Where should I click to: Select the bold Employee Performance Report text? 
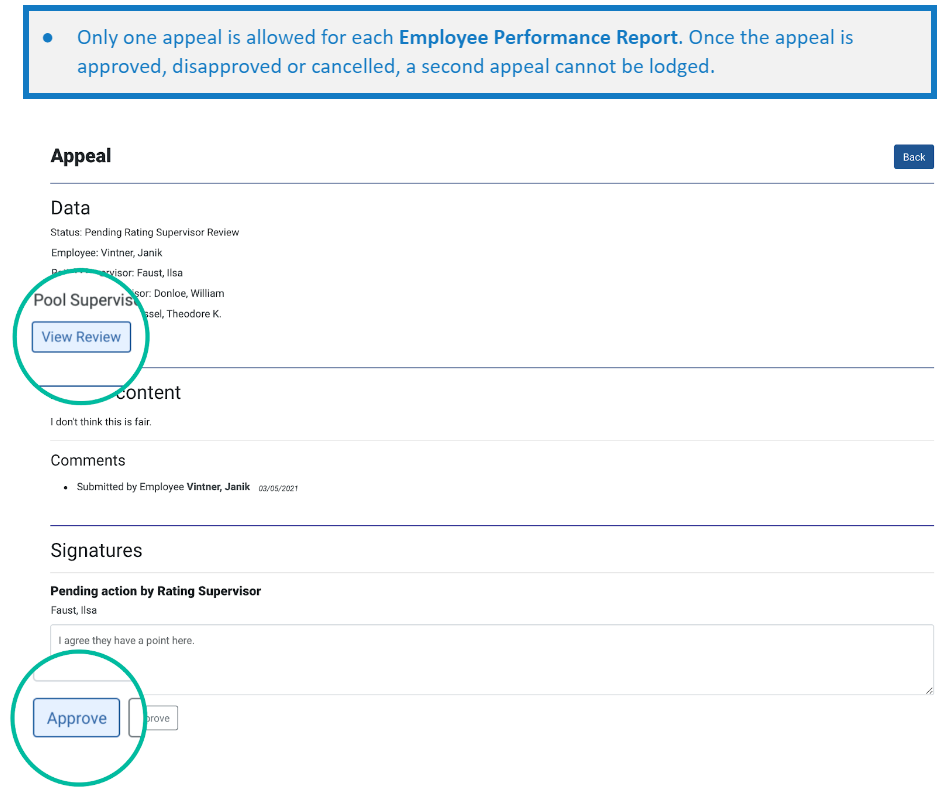point(538,38)
